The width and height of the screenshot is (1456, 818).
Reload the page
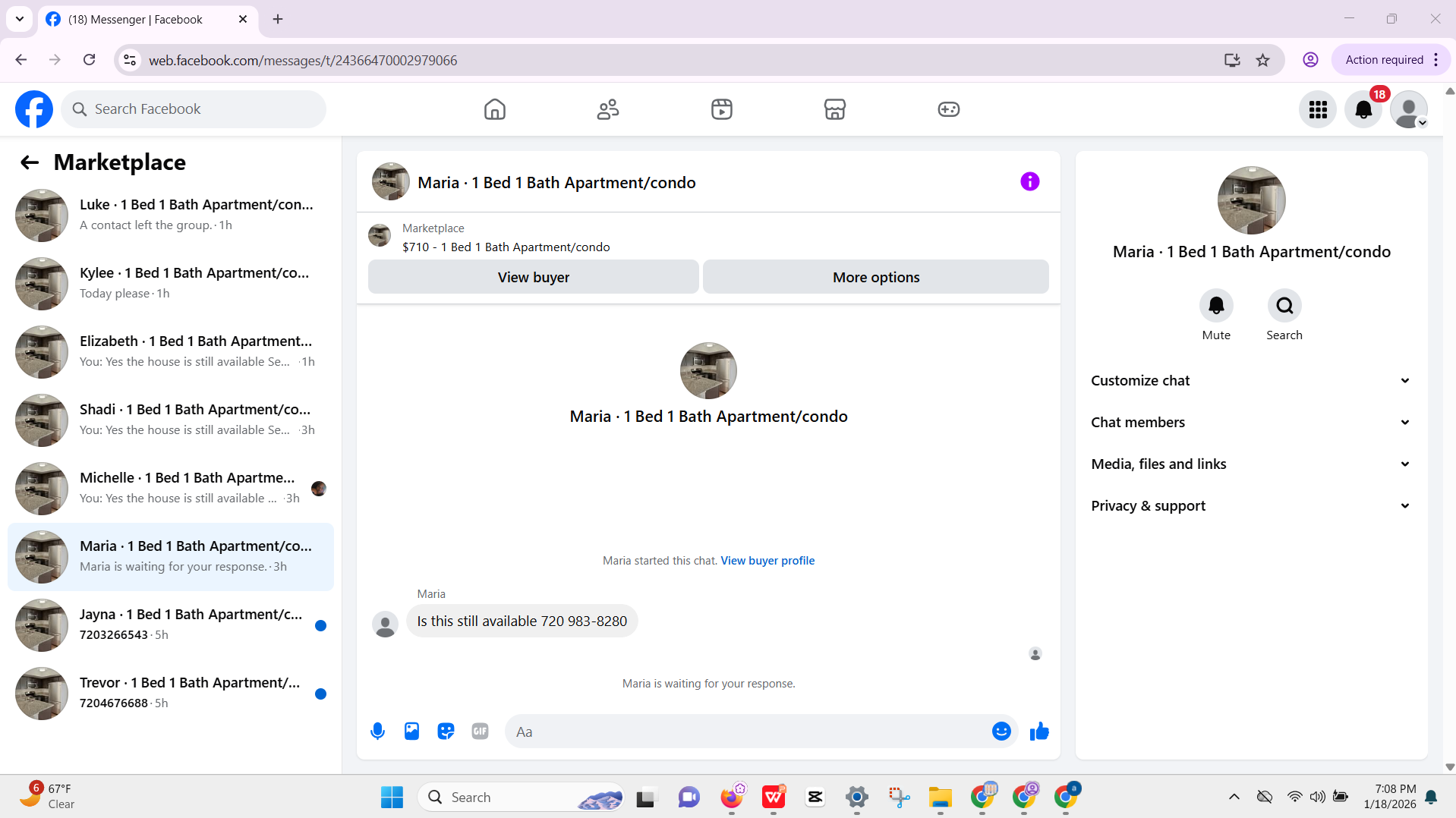[89, 60]
